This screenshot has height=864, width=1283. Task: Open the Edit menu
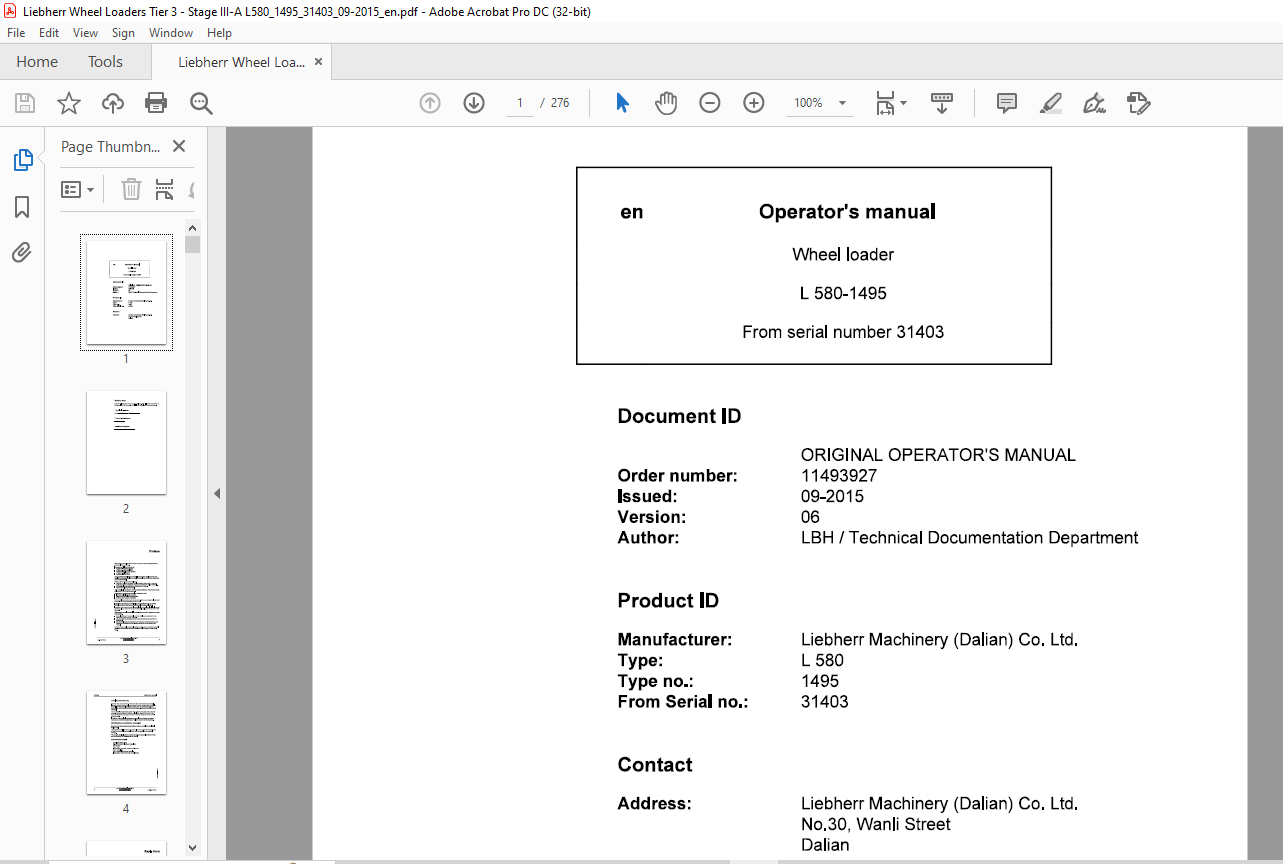(x=49, y=33)
